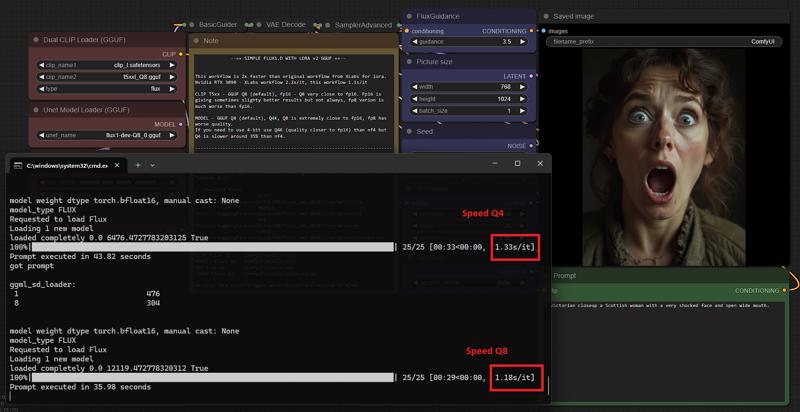
Task: Click the height value 1024
Action: [504, 99]
